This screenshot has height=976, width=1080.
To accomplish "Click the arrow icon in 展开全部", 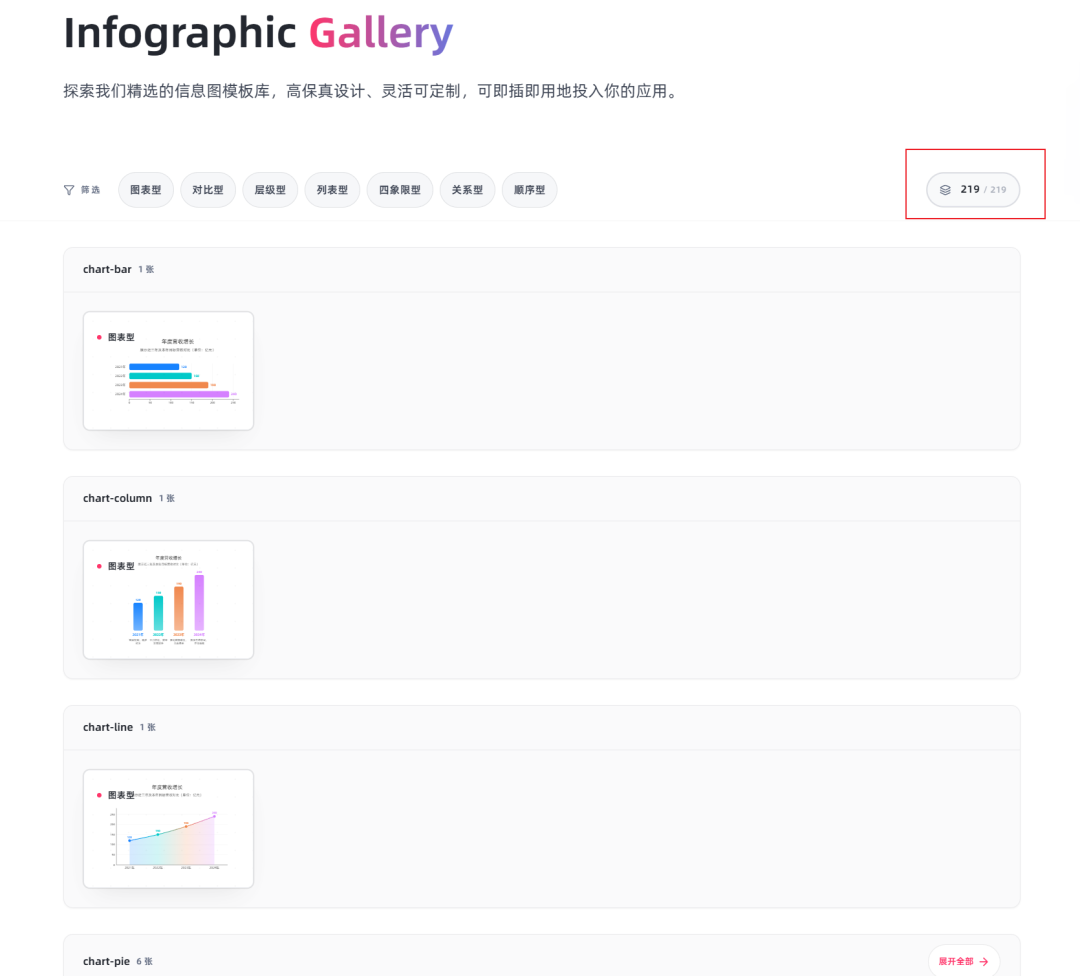I will [984, 962].
